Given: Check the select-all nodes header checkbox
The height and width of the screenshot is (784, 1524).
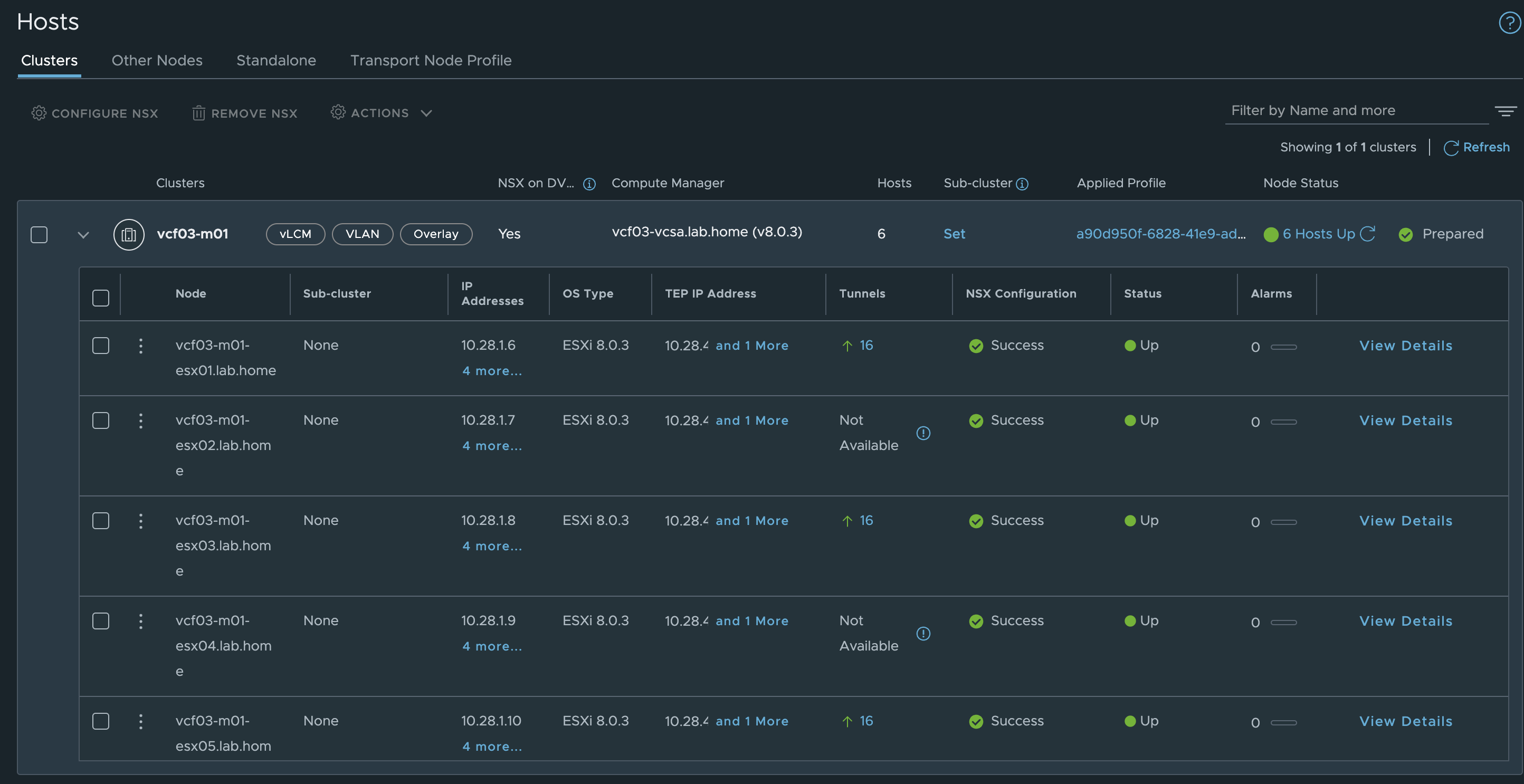Looking at the screenshot, I should click(x=101, y=298).
